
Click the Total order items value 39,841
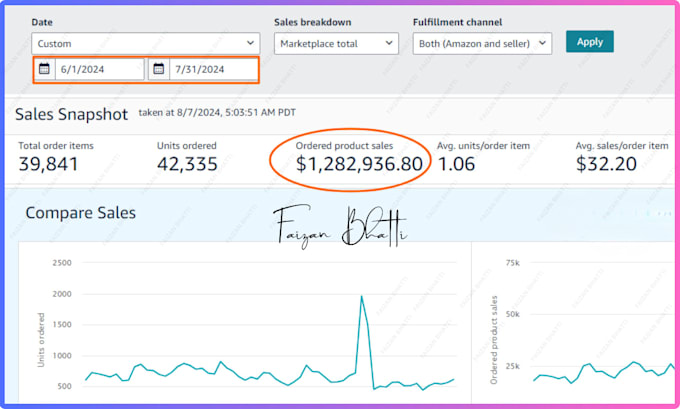tap(49, 164)
